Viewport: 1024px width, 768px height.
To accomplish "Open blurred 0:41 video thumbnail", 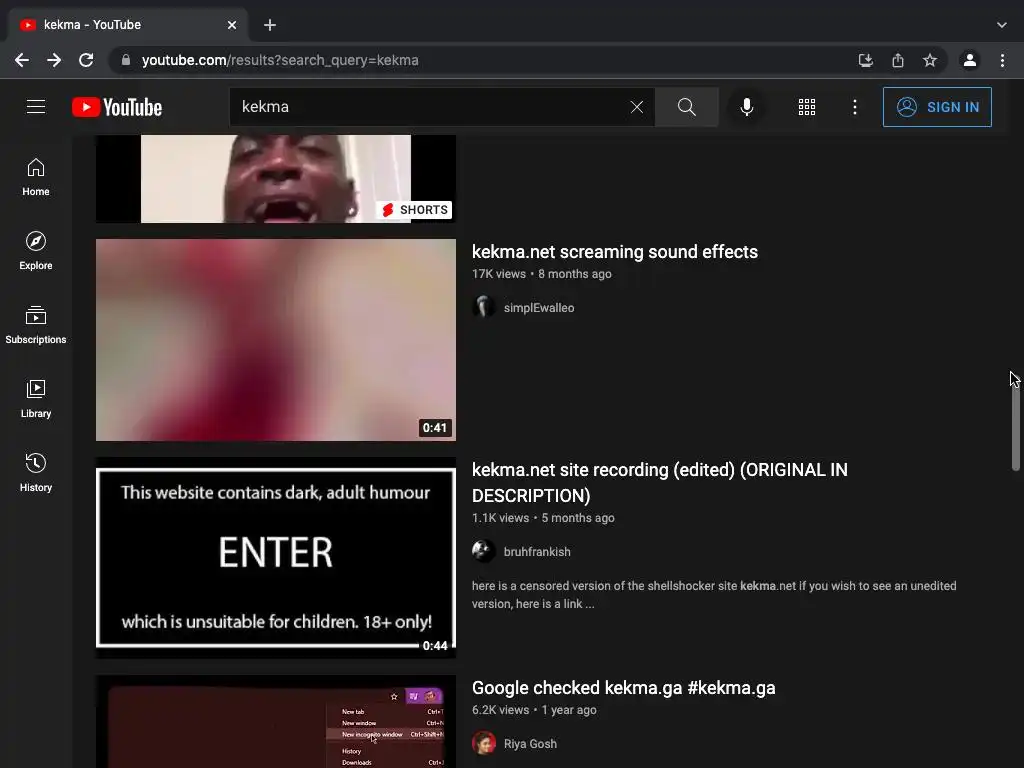I will (x=276, y=340).
